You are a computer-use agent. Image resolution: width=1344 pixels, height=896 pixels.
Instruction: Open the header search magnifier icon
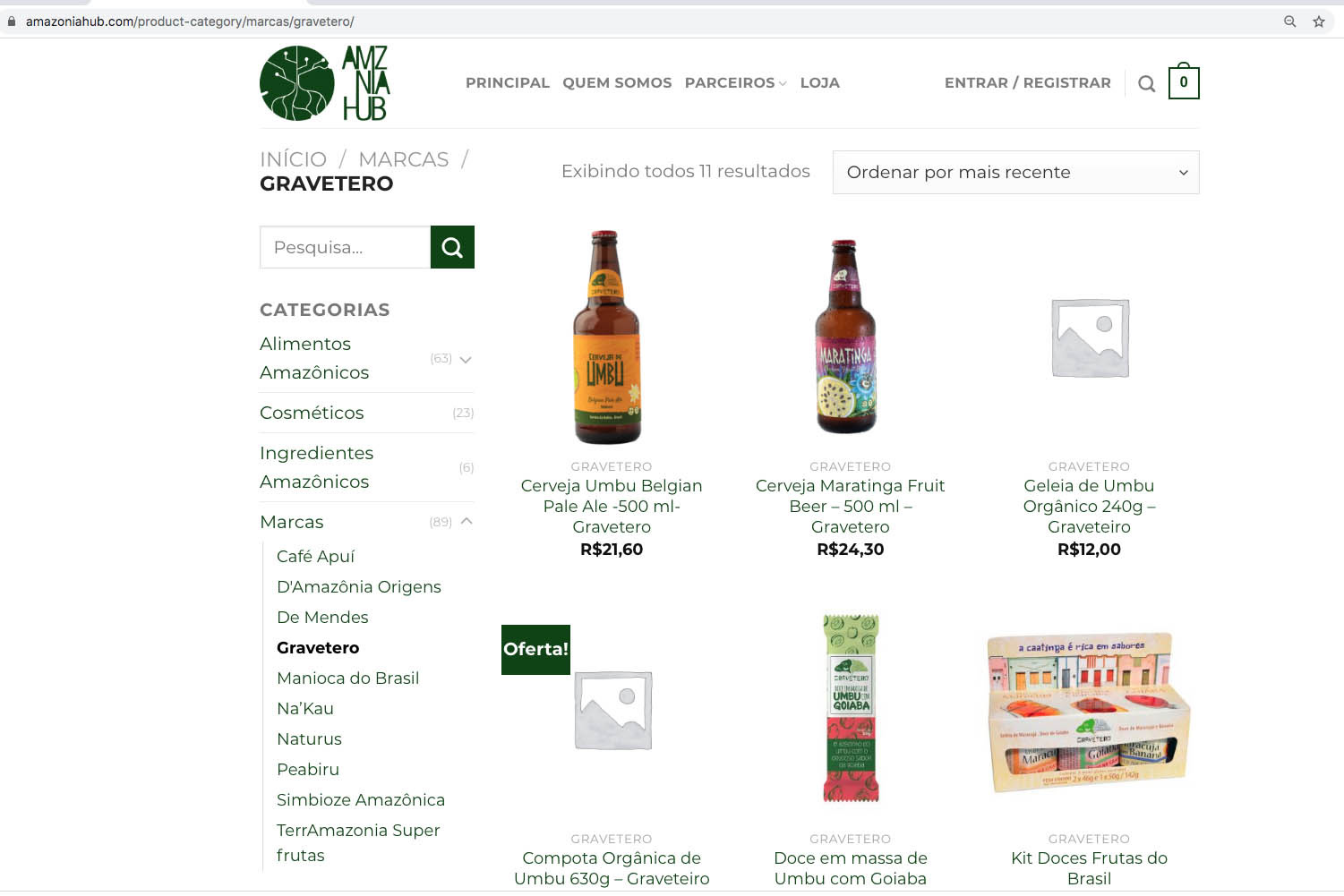(x=1146, y=84)
